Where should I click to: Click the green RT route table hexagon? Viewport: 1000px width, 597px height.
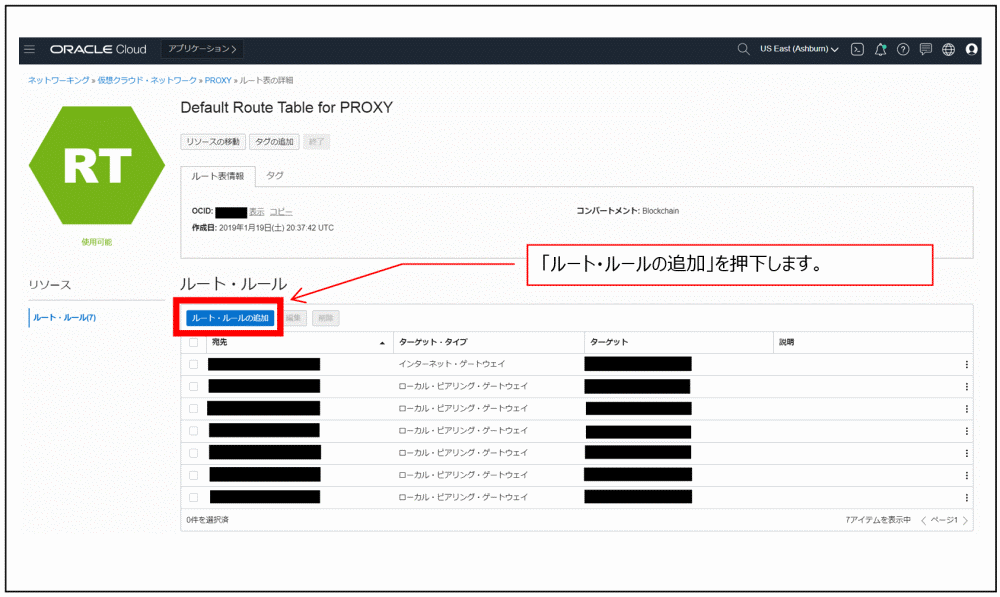pyautogui.click(x=97, y=165)
